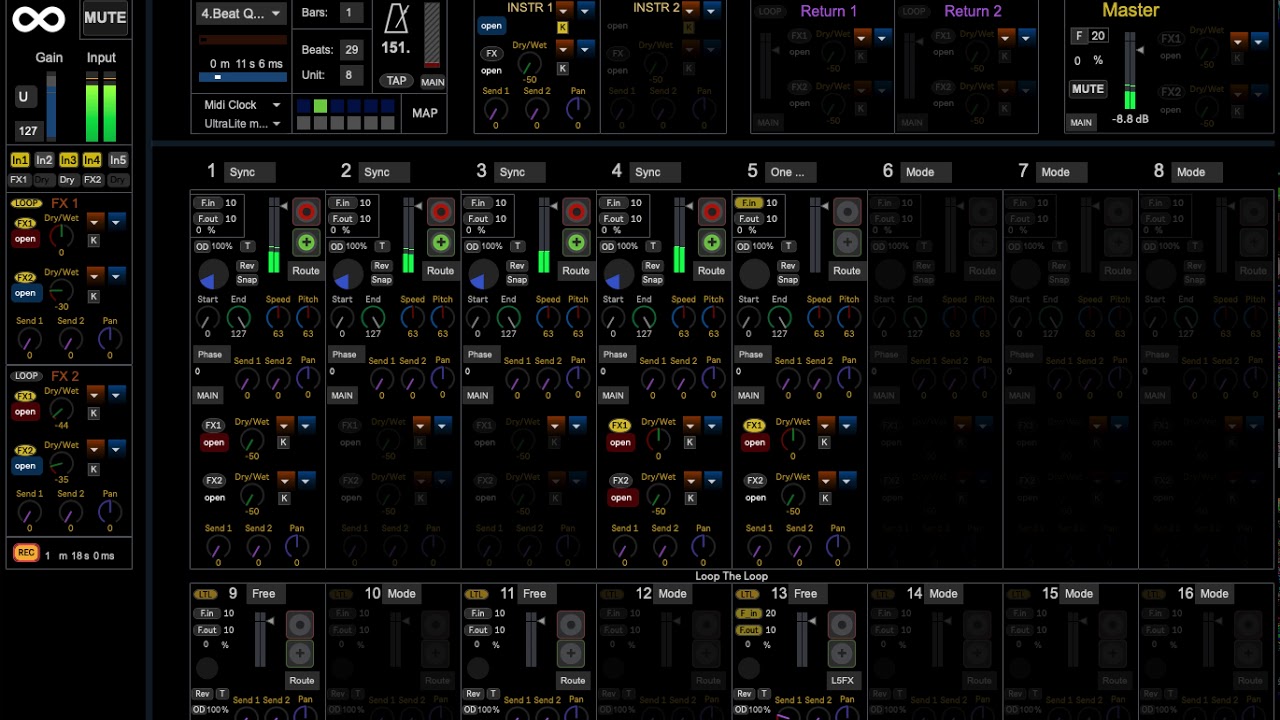Toggle the LOOP button in FX 1 panel

point(26,204)
